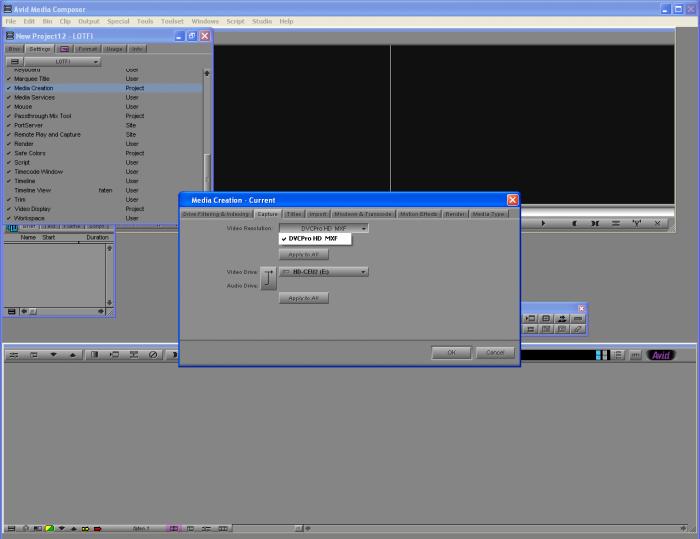Switch to the Media Type tab
The image size is (700, 539).
pos(488,214)
